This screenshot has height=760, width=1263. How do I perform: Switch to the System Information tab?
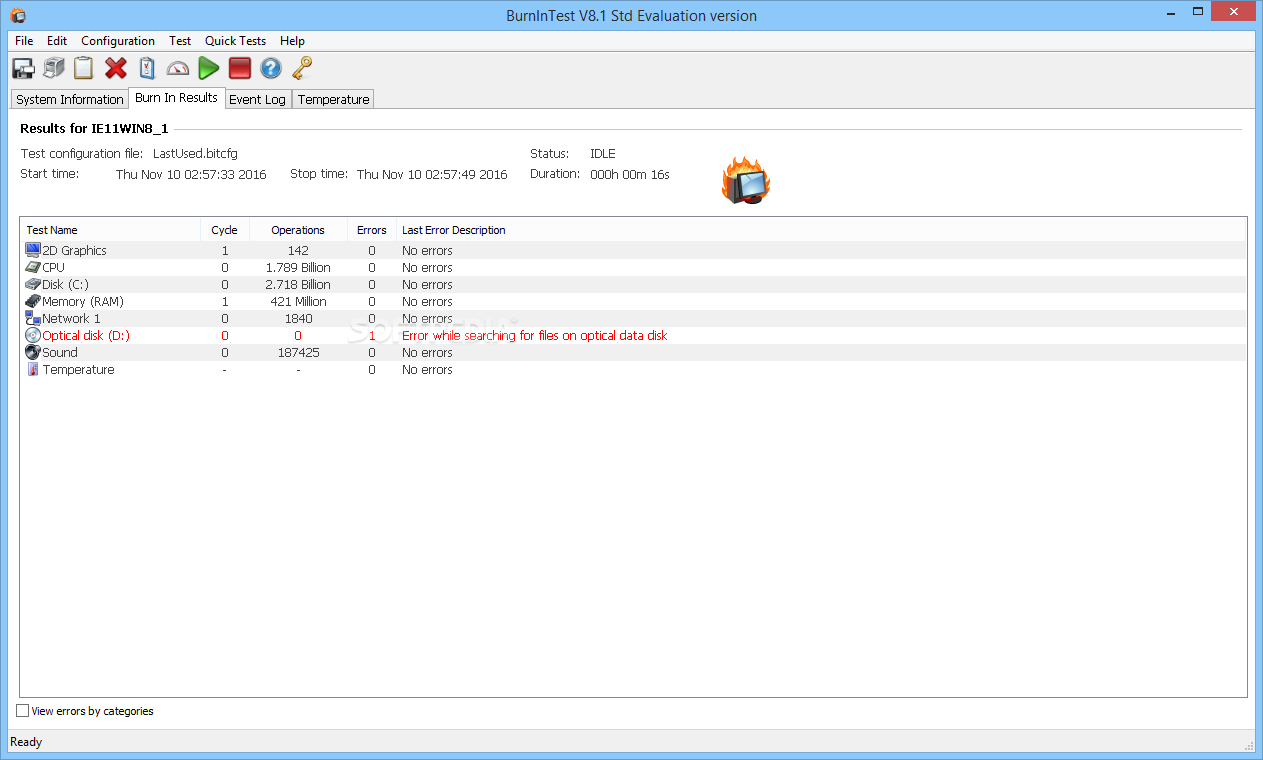click(70, 99)
